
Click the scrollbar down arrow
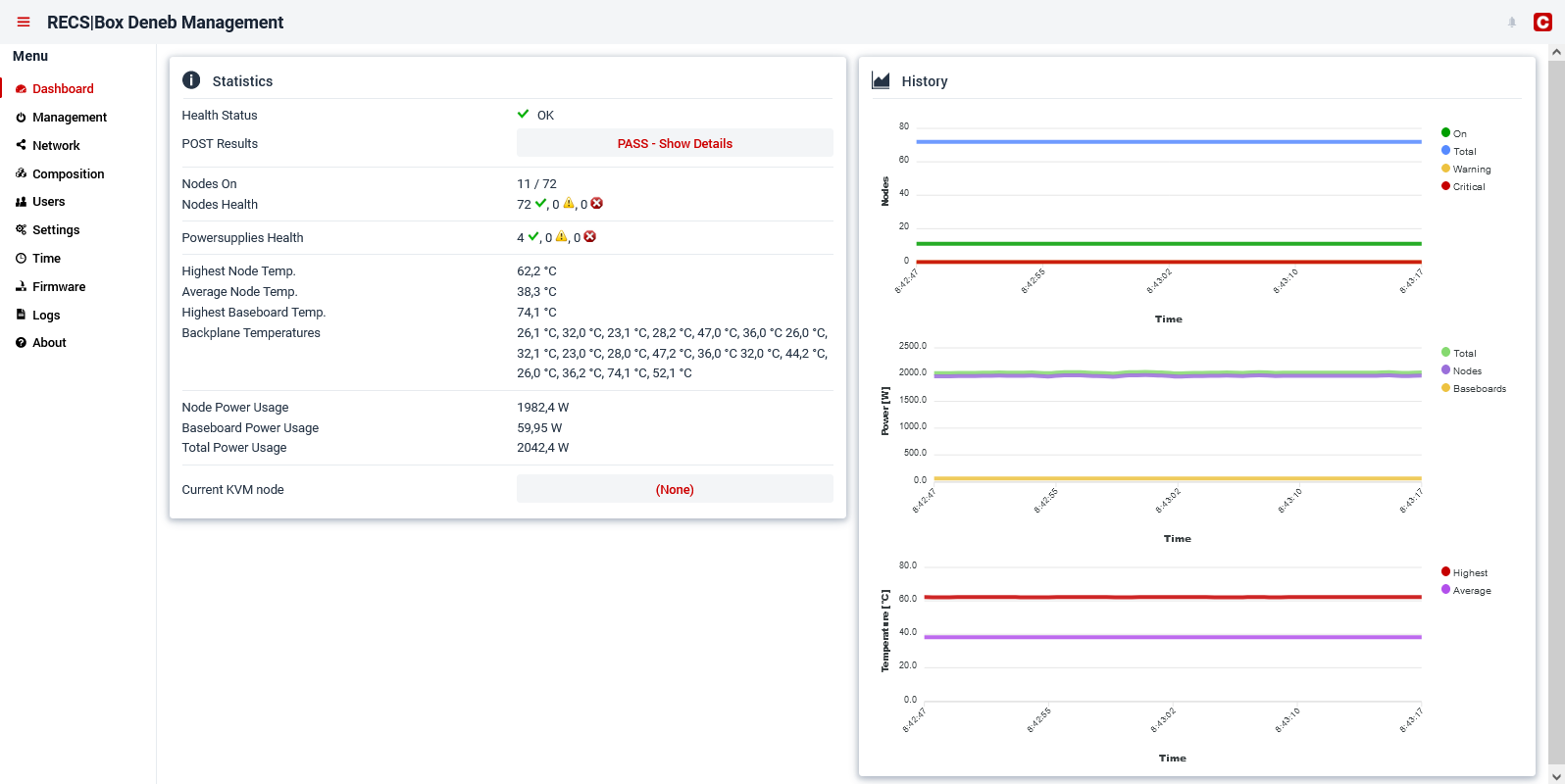[x=1556, y=776]
